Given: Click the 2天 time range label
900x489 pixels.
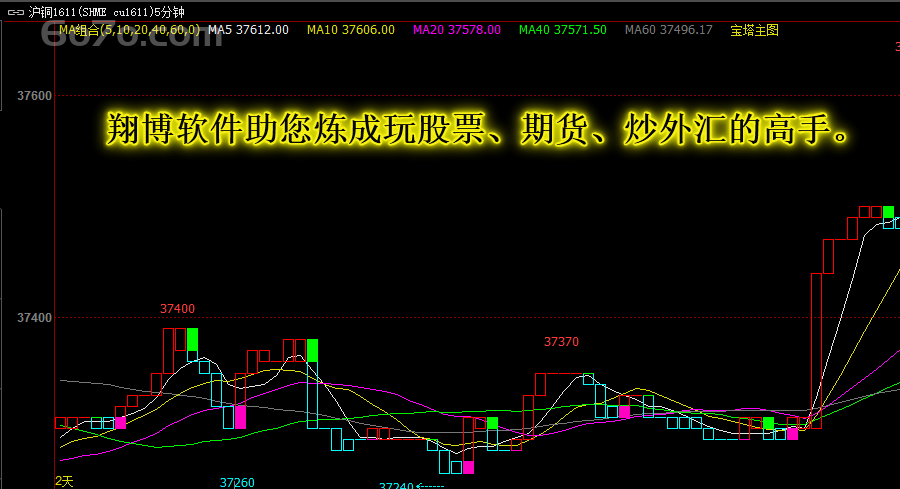Looking at the screenshot, I should click(x=64, y=482).
